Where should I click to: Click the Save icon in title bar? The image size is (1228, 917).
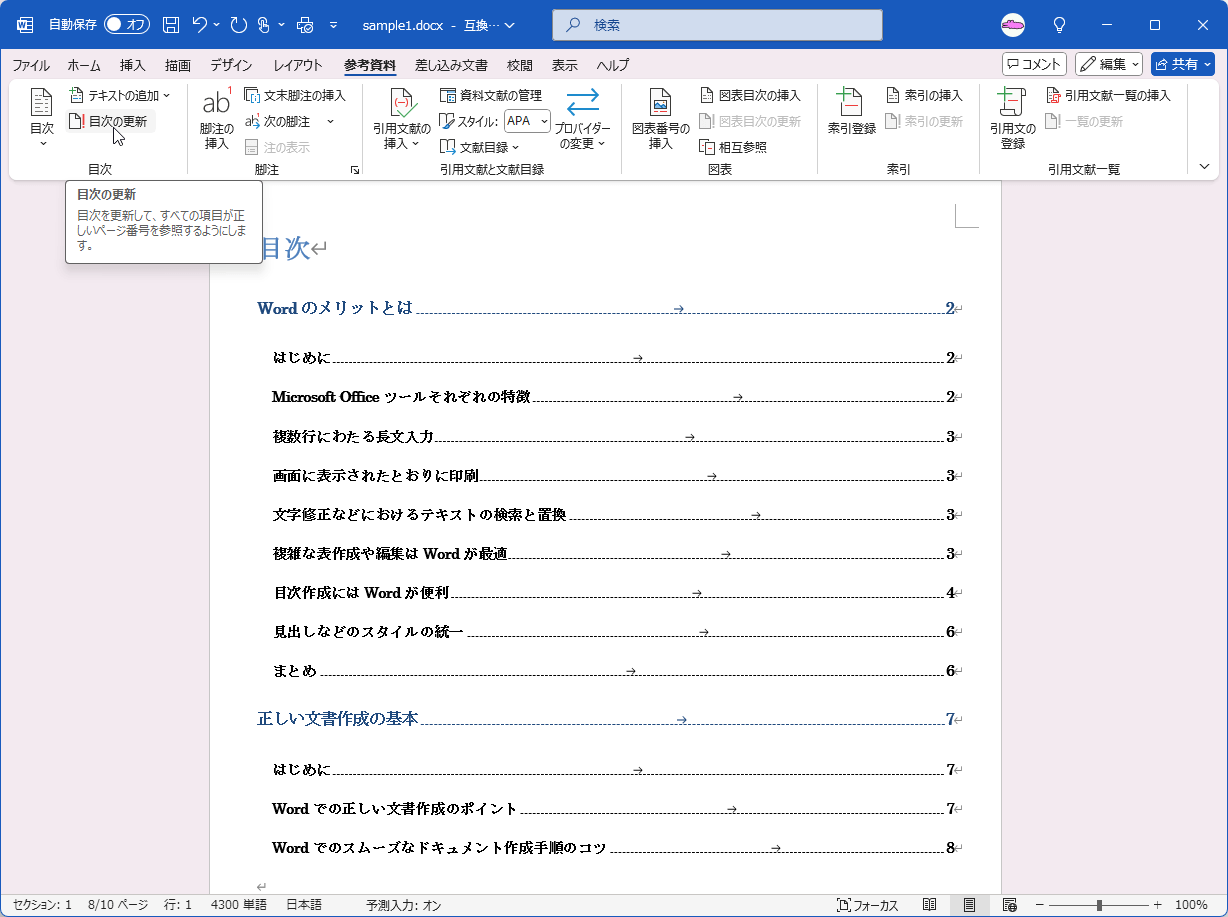(171, 24)
